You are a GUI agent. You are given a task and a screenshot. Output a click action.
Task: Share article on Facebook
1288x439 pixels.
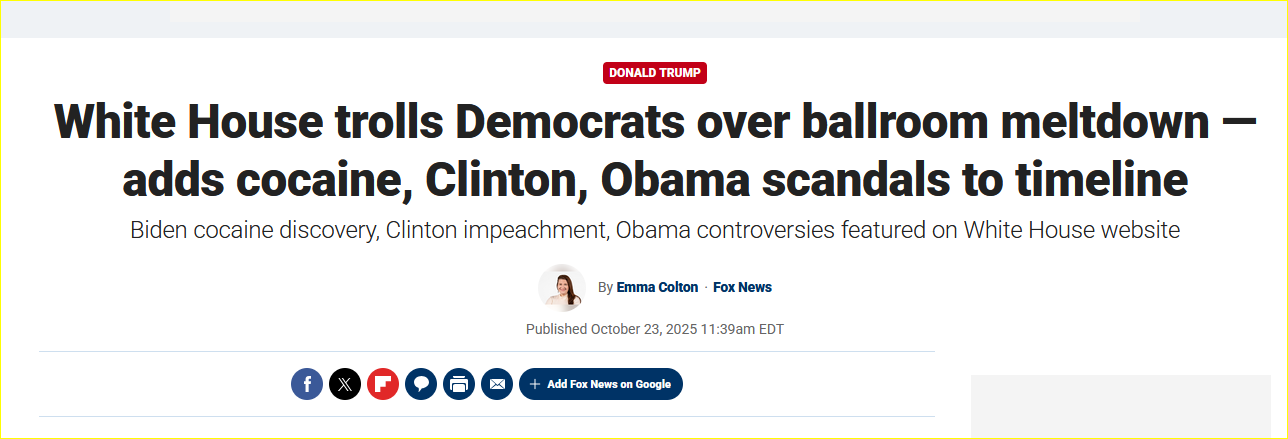[307, 384]
